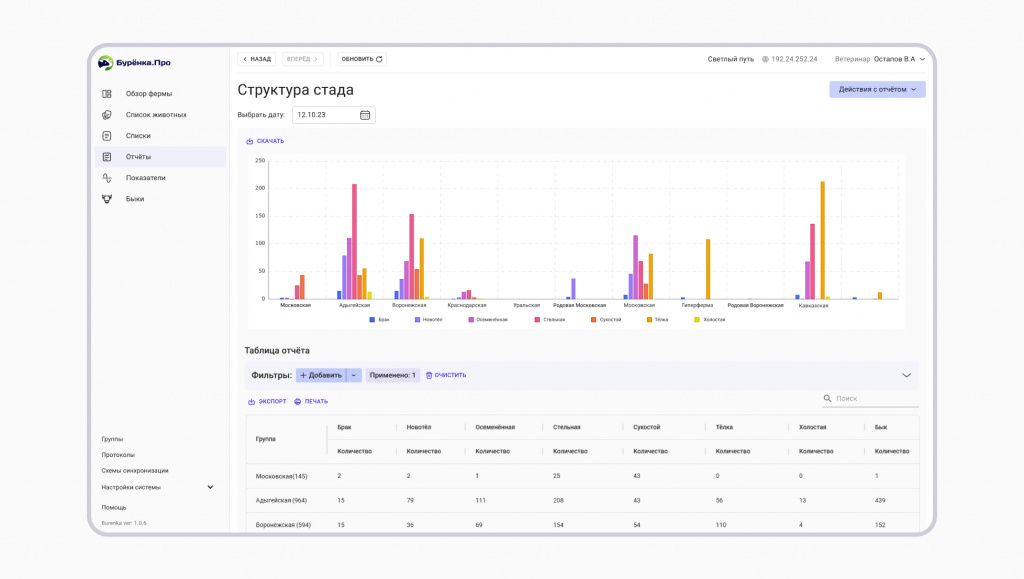
Task: Click the Поиск search field
Action: [x=871, y=398]
